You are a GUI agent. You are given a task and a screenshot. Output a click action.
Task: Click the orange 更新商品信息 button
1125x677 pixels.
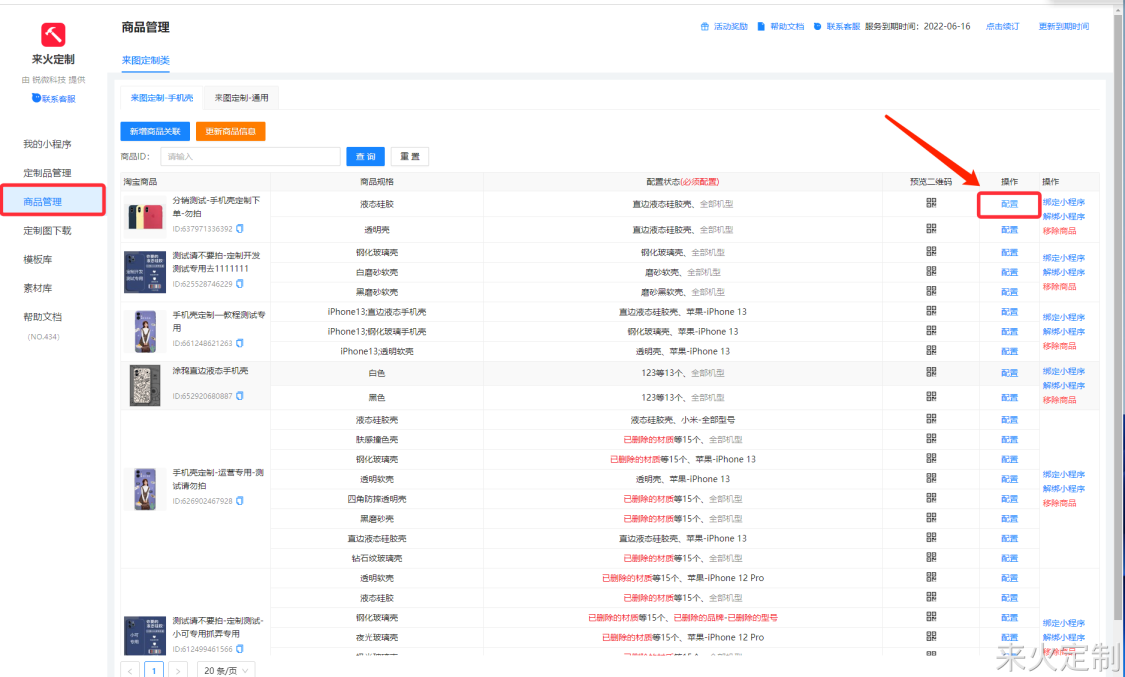tap(230, 131)
